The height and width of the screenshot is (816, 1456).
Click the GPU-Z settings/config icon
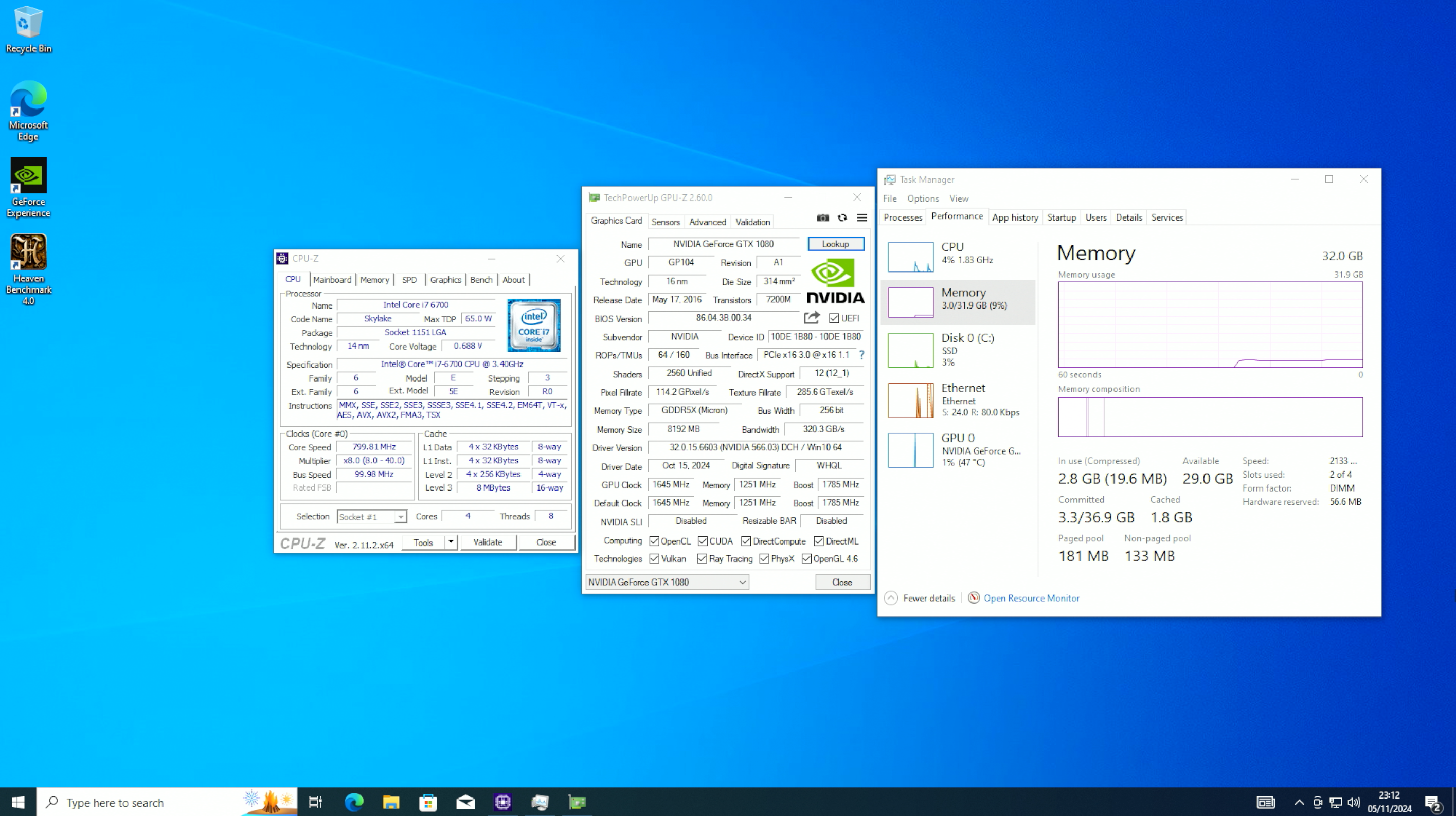coord(861,220)
